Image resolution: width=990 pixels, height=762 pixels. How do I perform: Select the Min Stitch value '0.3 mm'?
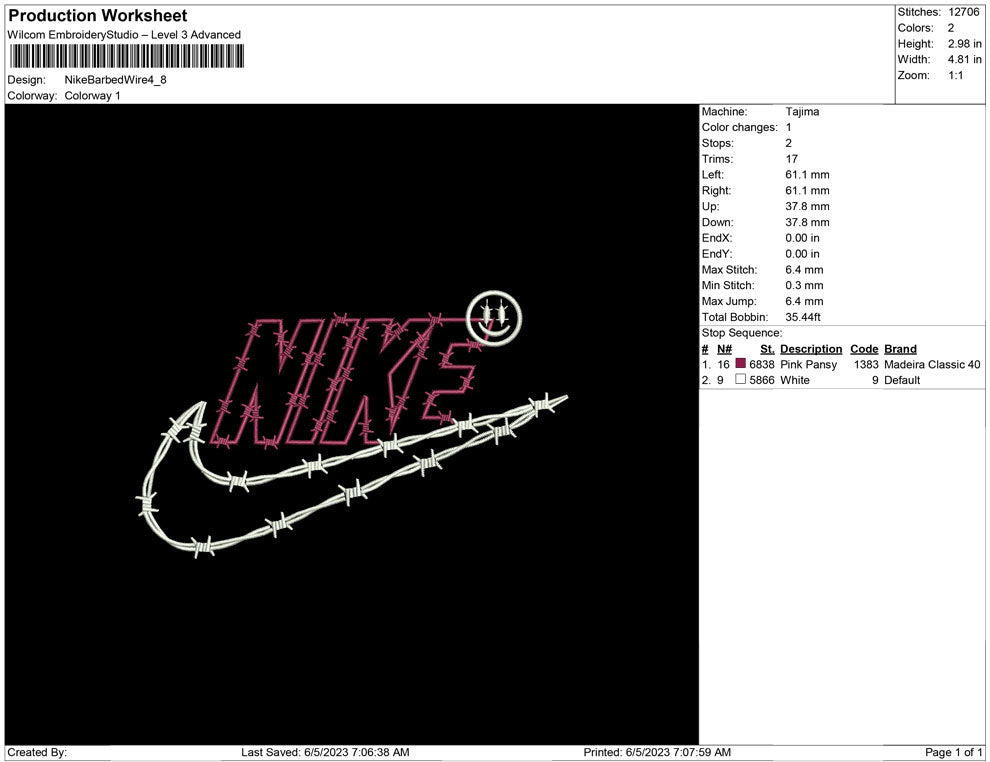pyautogui.click(x=804, y=285)
